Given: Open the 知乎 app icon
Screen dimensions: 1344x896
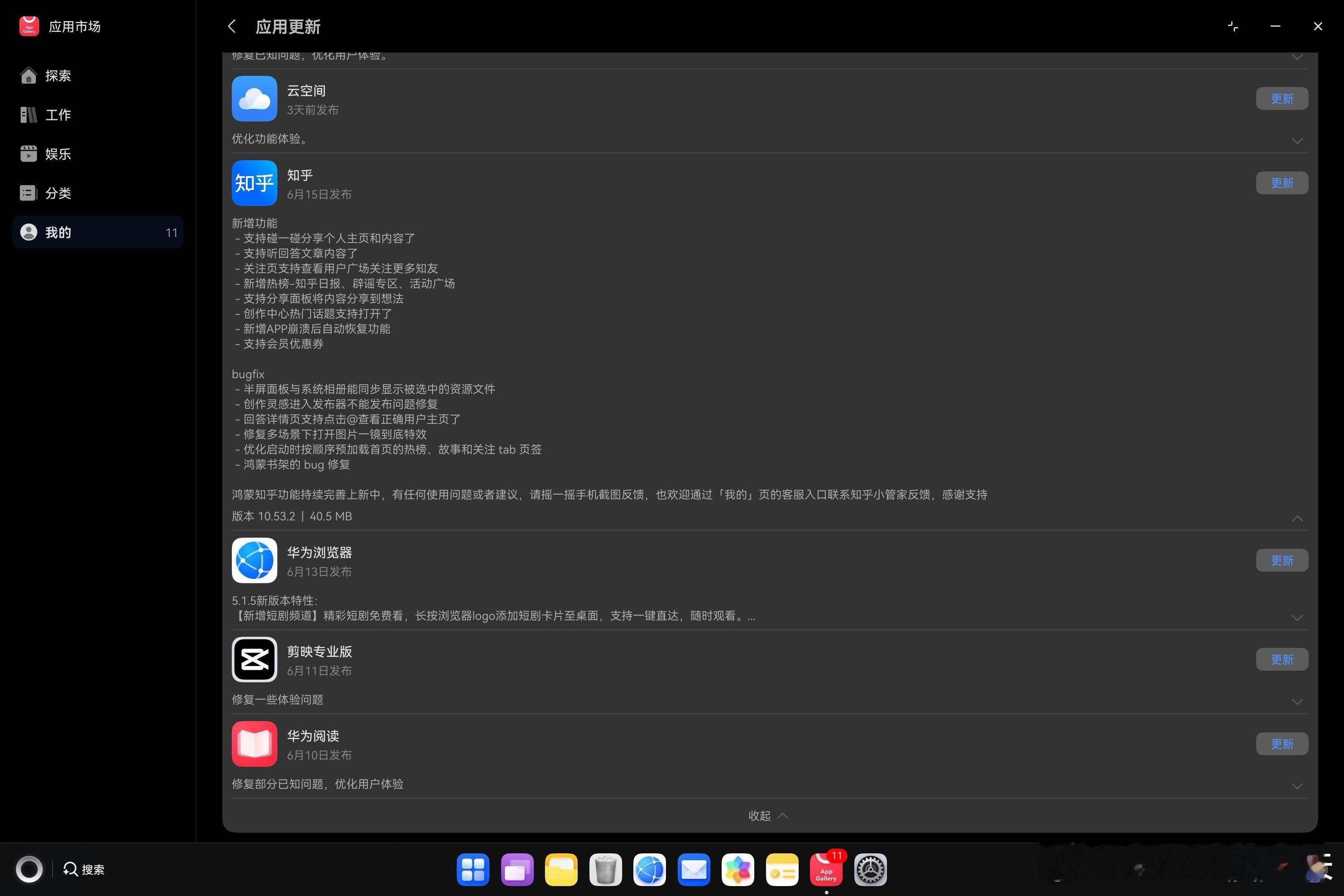Looking at the screenshot, I should [x=254, y=183].
